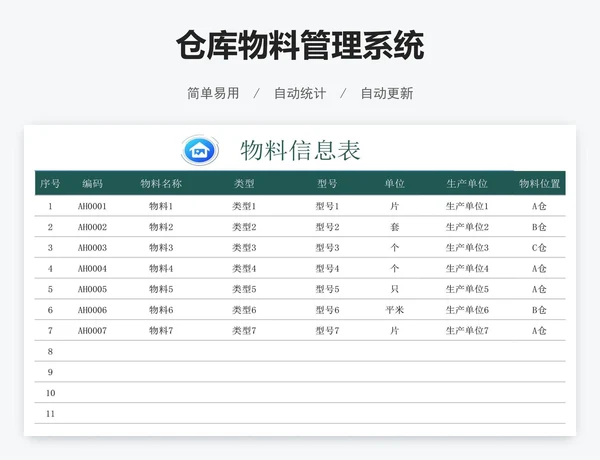Select cell AH0001
This screenshot has height=460, width=600.
coord(92,206)
